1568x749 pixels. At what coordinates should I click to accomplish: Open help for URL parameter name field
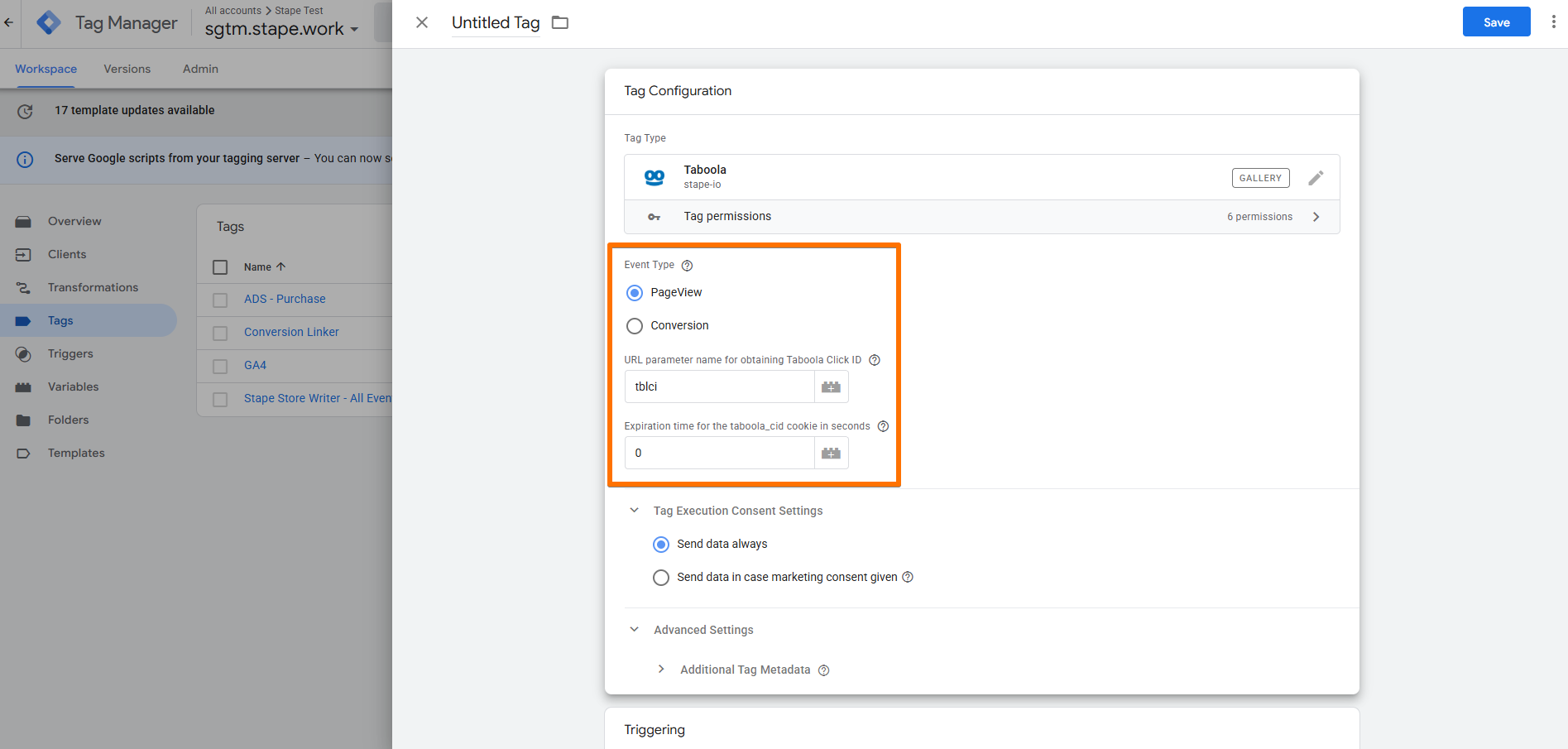pos(875,360)
